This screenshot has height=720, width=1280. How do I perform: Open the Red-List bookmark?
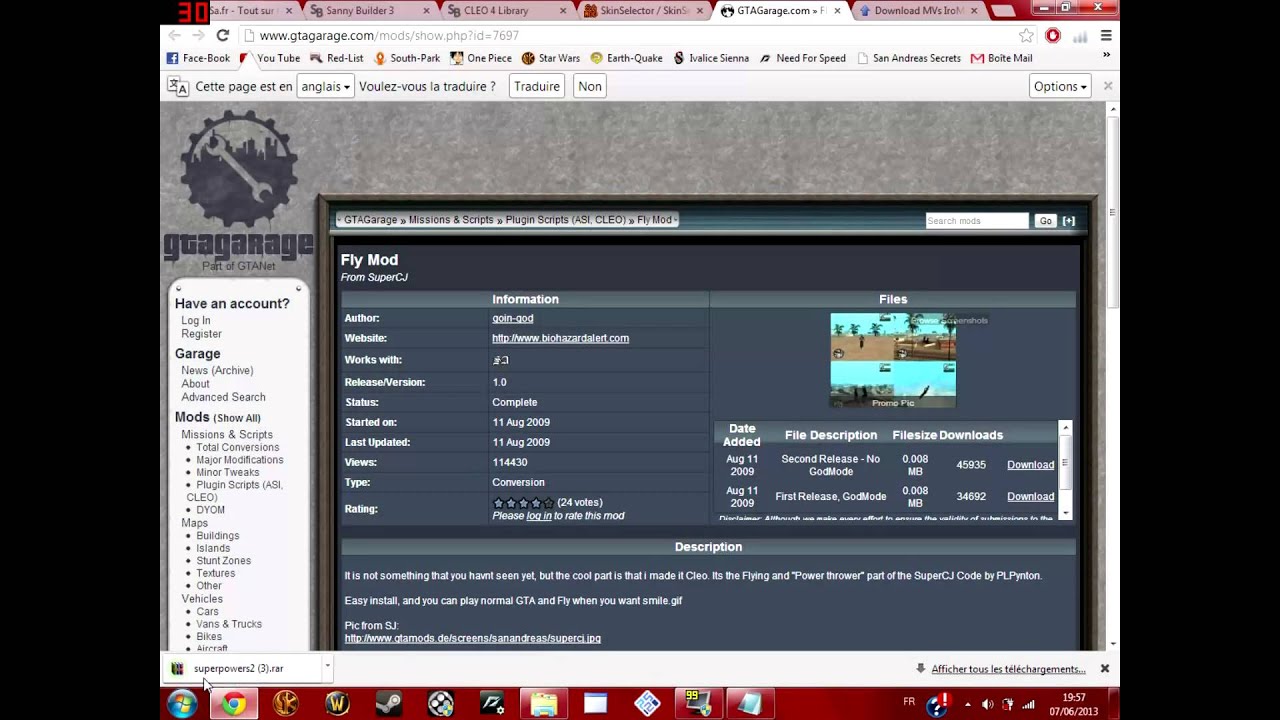pos(336,58)
